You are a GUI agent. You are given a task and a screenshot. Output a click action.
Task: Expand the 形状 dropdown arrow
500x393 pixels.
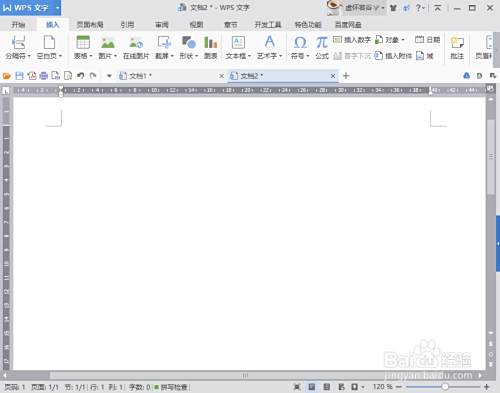tap(197, 56)
